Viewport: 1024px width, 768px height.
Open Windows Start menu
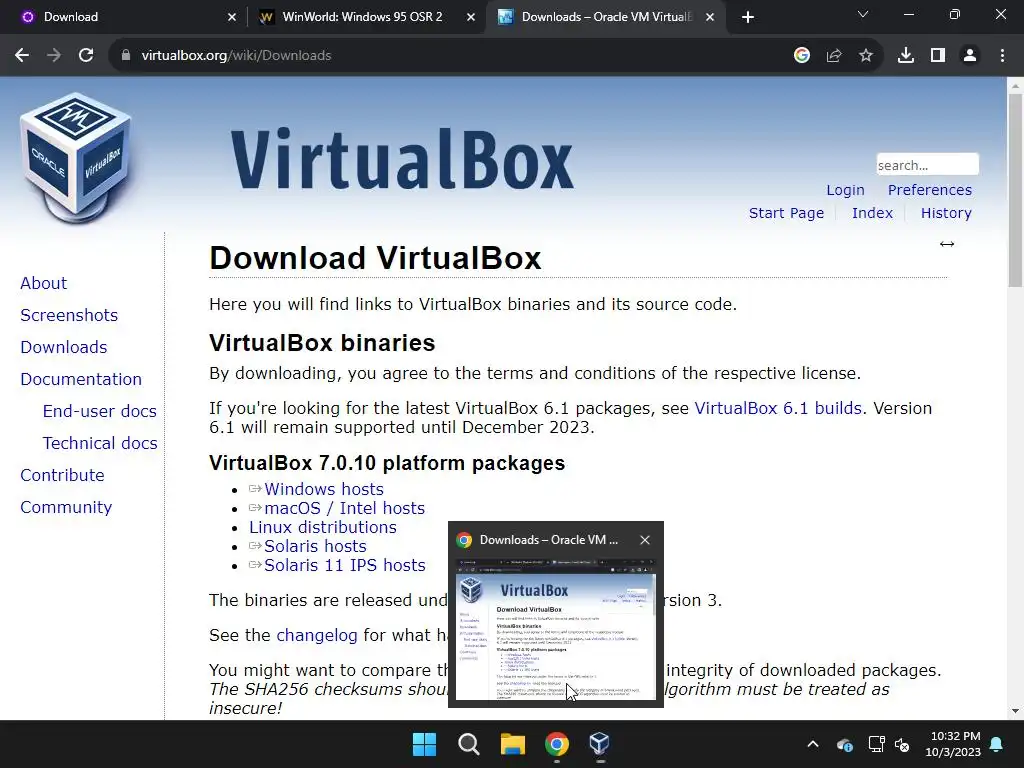pyautogui.click(x=424, y=744)
